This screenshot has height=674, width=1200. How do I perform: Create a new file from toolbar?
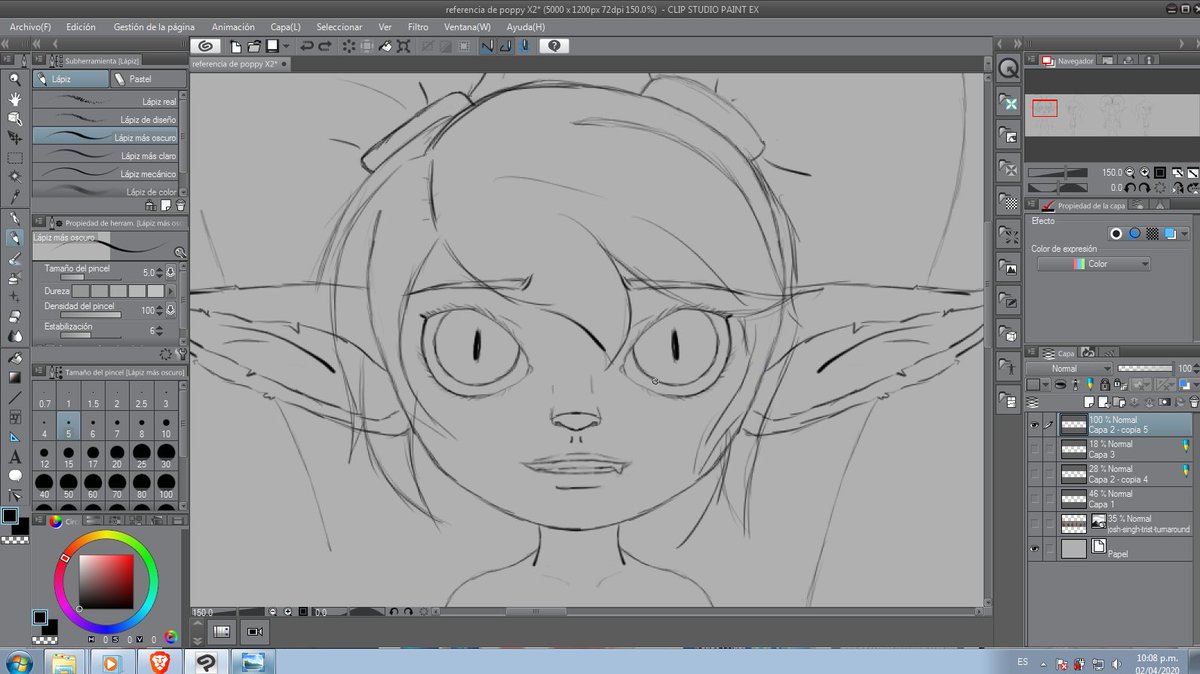click(236, 46)
